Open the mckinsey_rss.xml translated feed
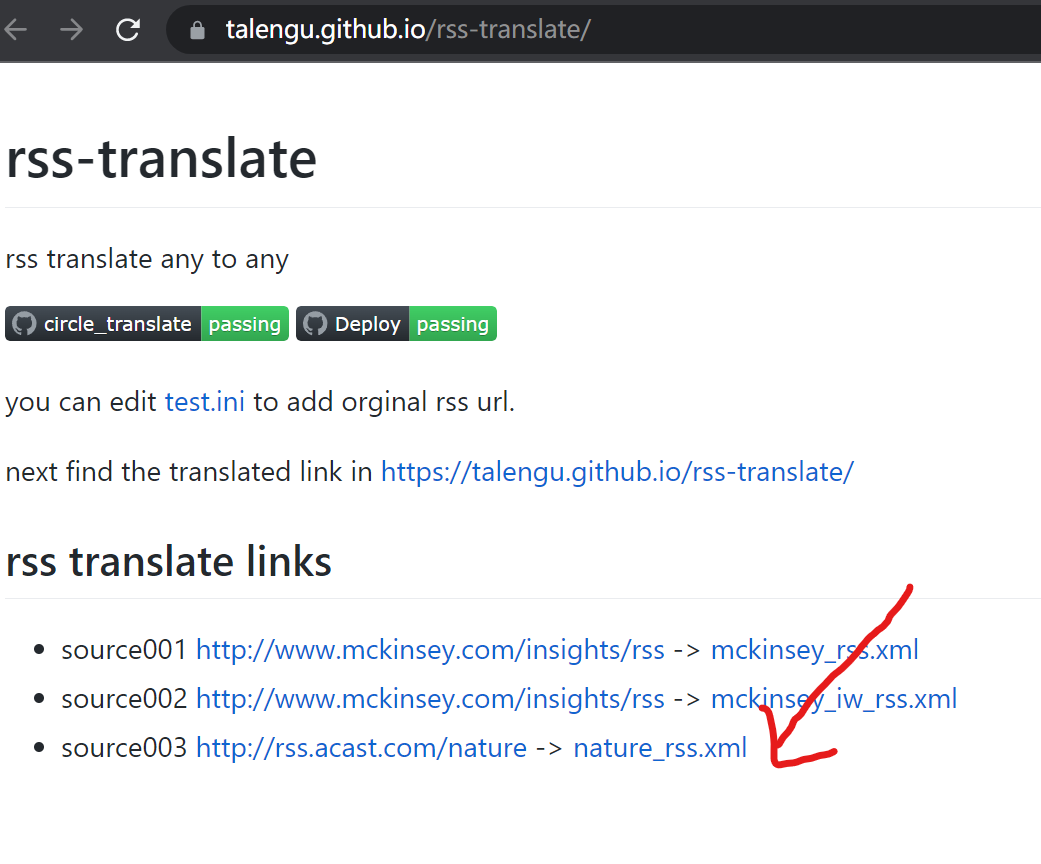The height and width of the screenshot is (864, 1041). tap(814, 650)
